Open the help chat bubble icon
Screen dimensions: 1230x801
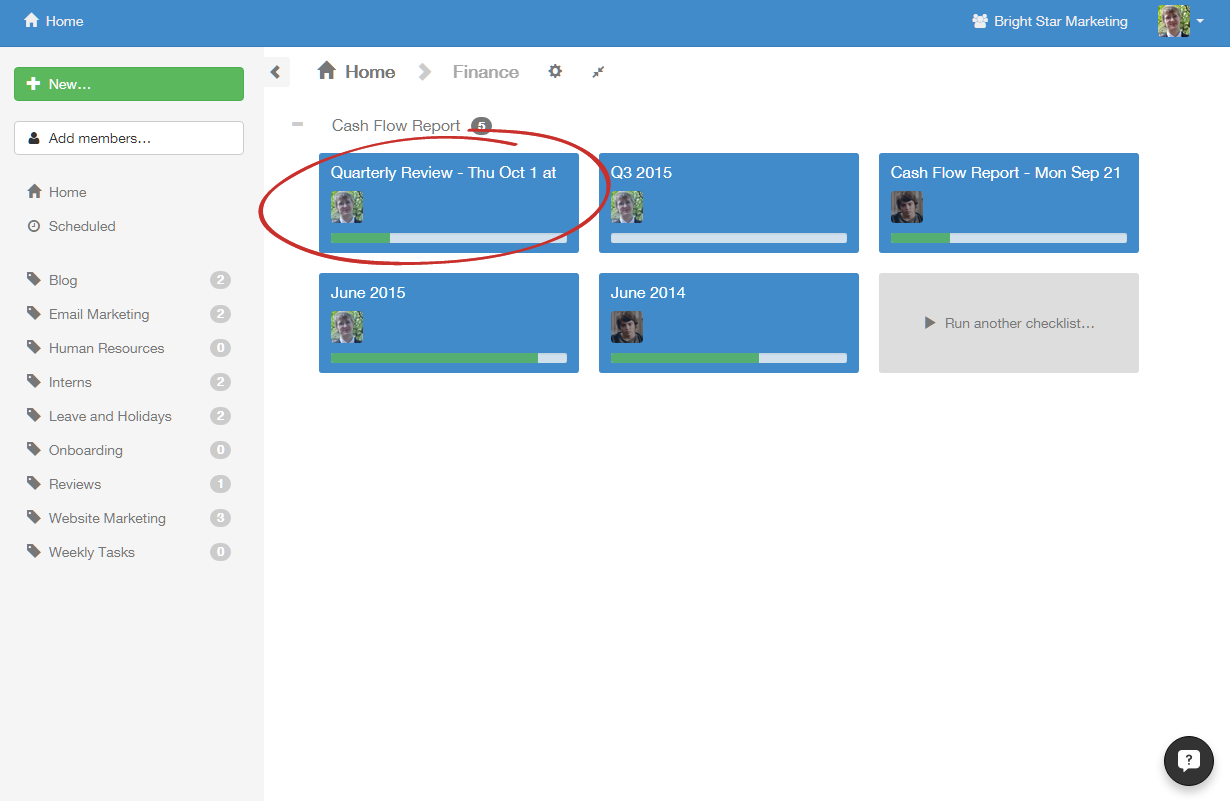coord(1188,760)
